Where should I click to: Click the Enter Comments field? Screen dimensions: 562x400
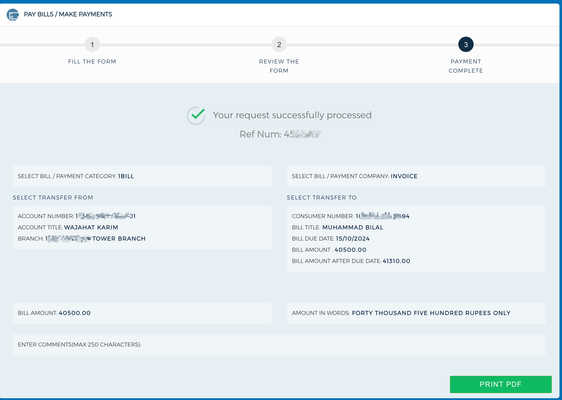279,344
